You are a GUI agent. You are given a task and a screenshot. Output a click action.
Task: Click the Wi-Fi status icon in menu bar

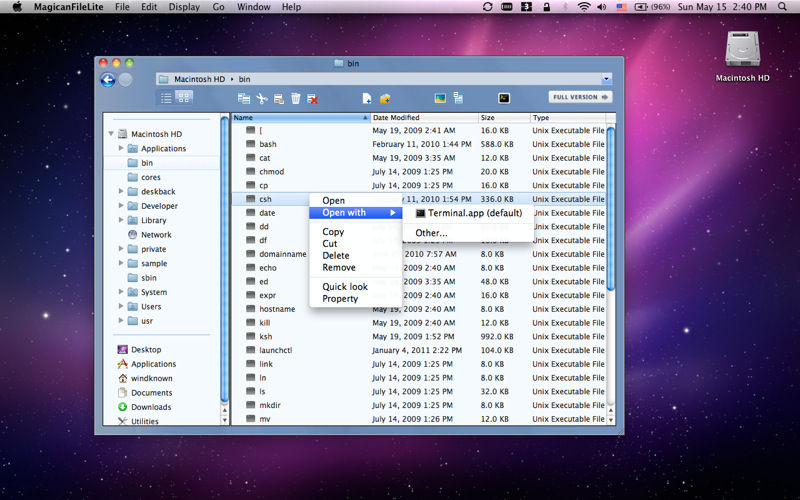tap(584, 7)
